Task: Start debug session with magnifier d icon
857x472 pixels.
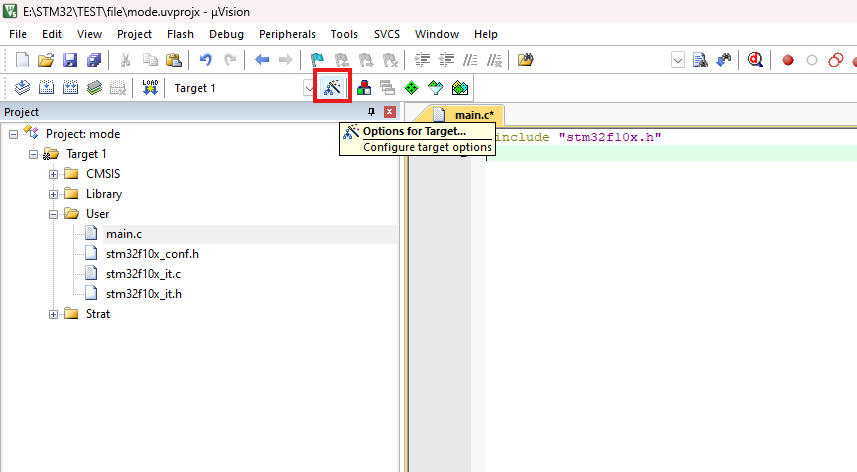Action: [x=755, y=60]
